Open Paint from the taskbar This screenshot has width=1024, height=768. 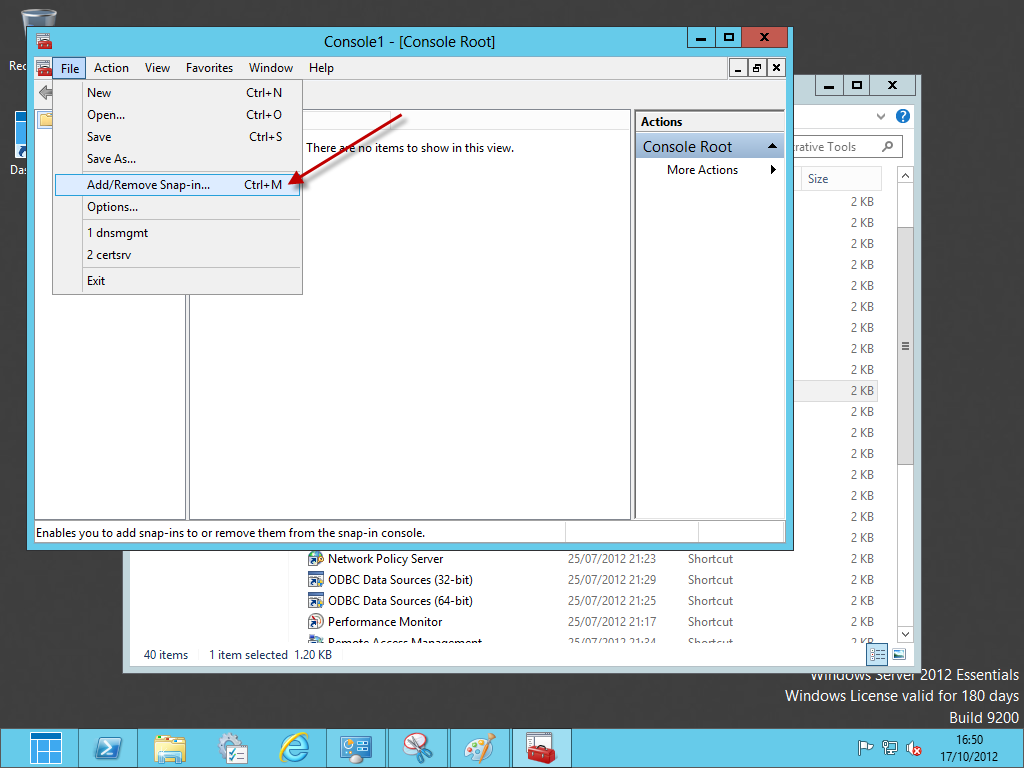click(480, 748)
